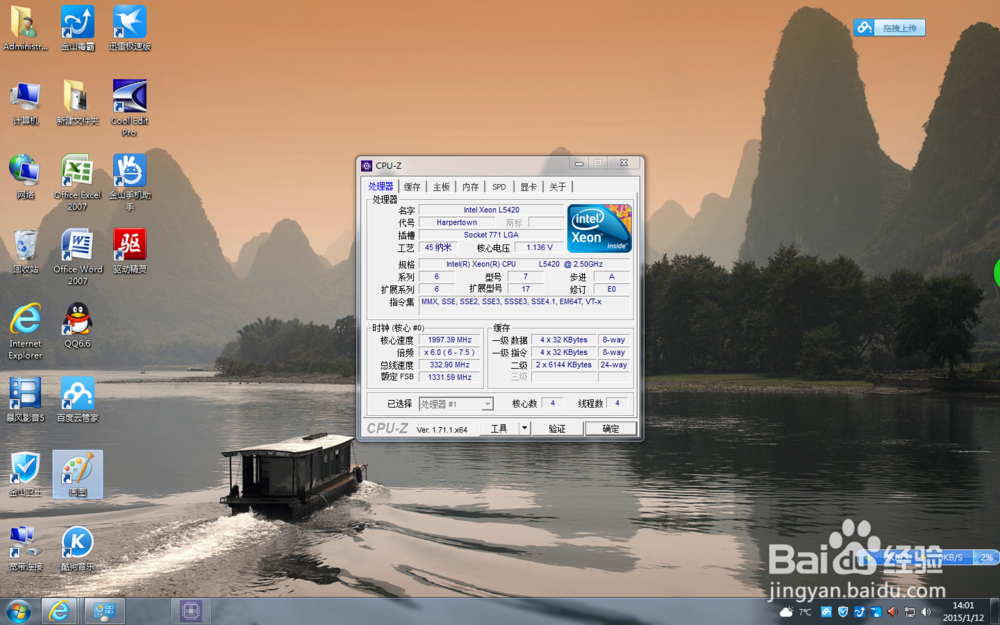
Task: Click the Intel Xeon inside logo
Action: [x=599, y=228]
